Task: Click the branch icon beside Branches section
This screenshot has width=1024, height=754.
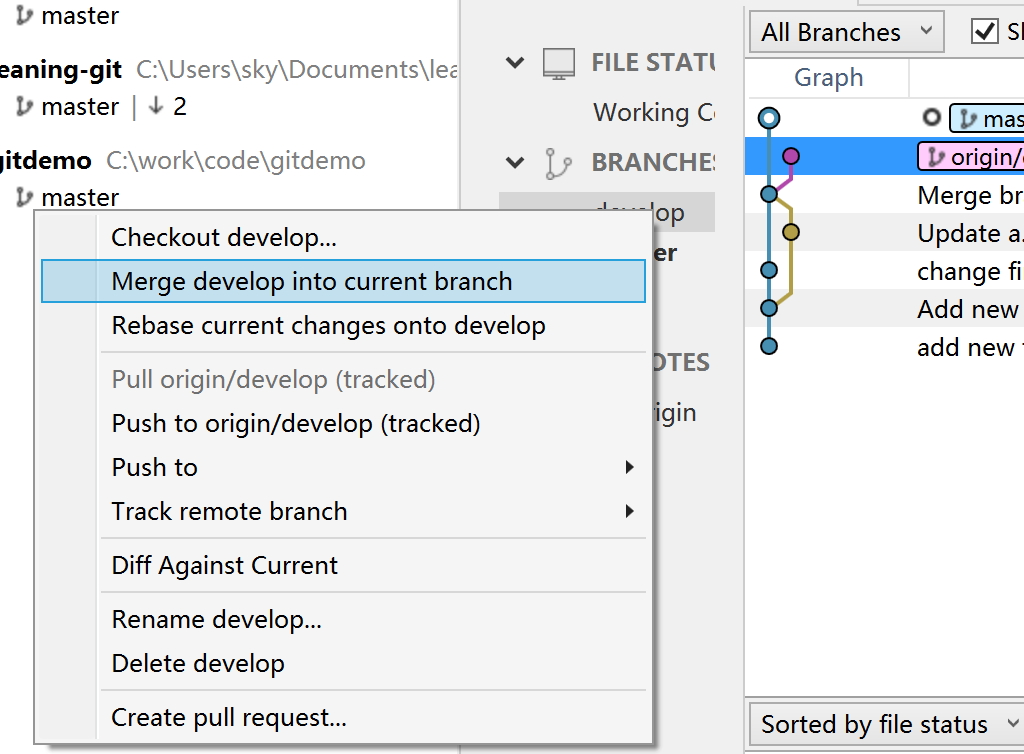Action: (x=559, y=163)
